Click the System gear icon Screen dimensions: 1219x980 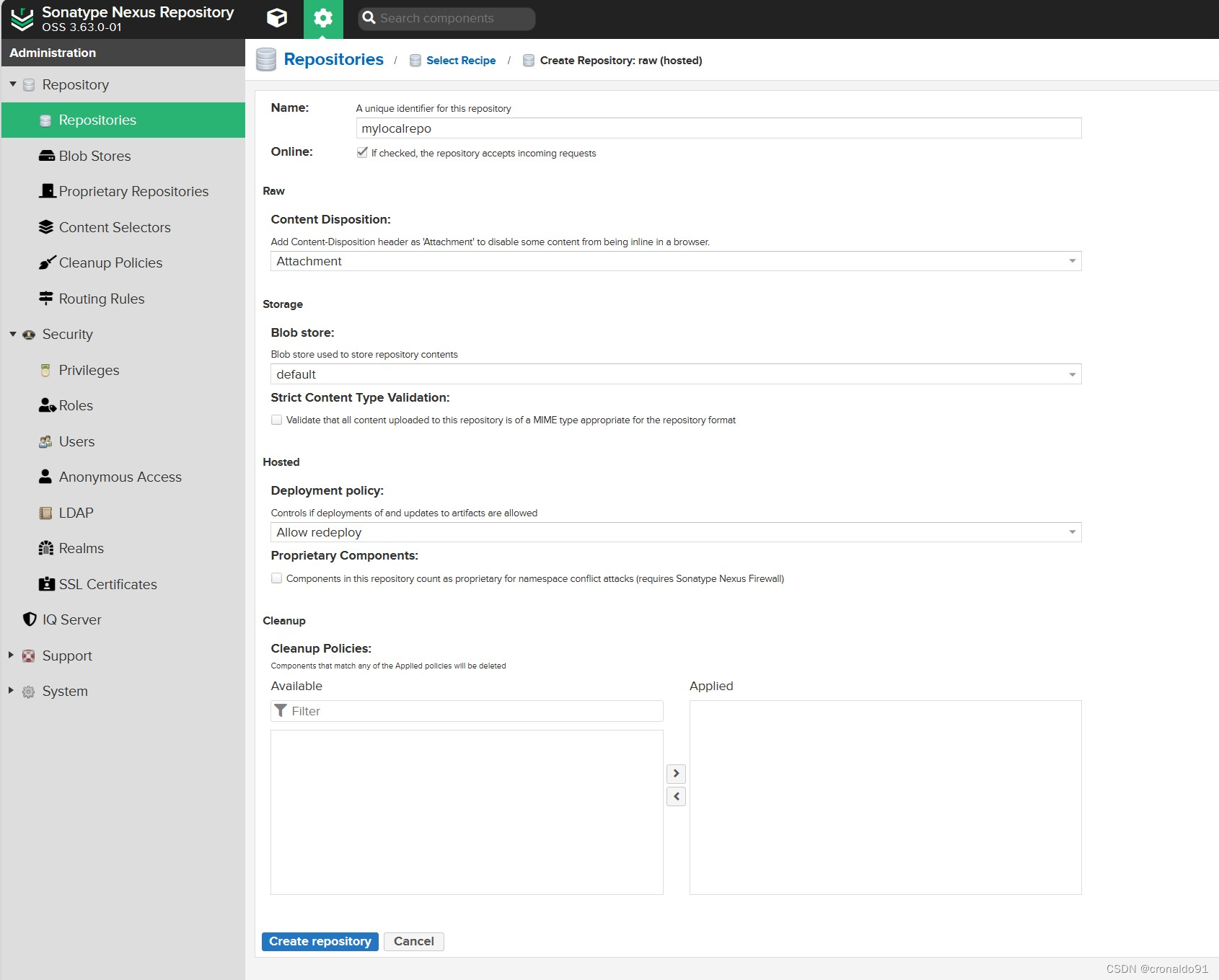click(29, 692)
